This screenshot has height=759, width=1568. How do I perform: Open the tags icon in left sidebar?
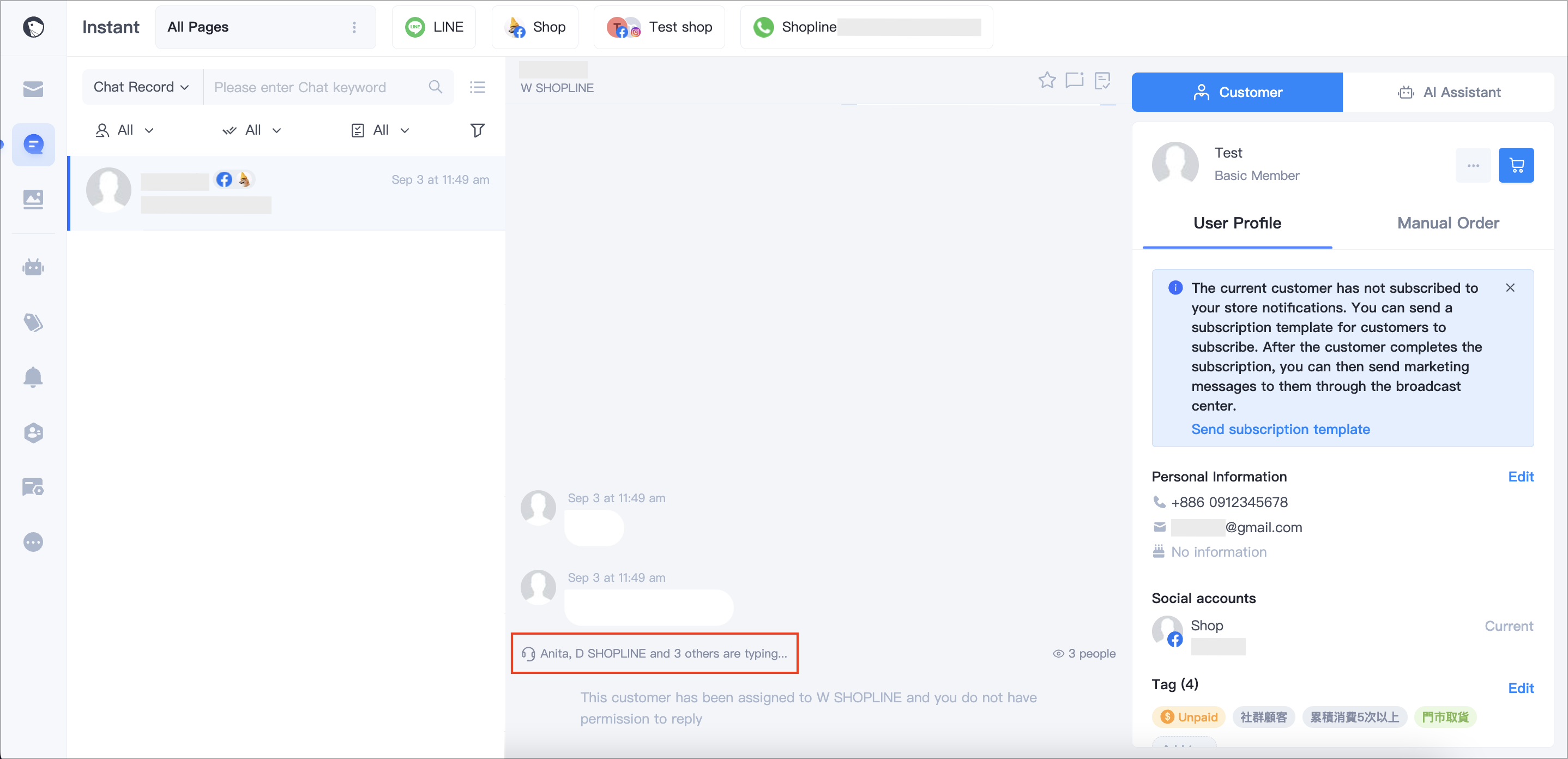[x=33, y=322]
